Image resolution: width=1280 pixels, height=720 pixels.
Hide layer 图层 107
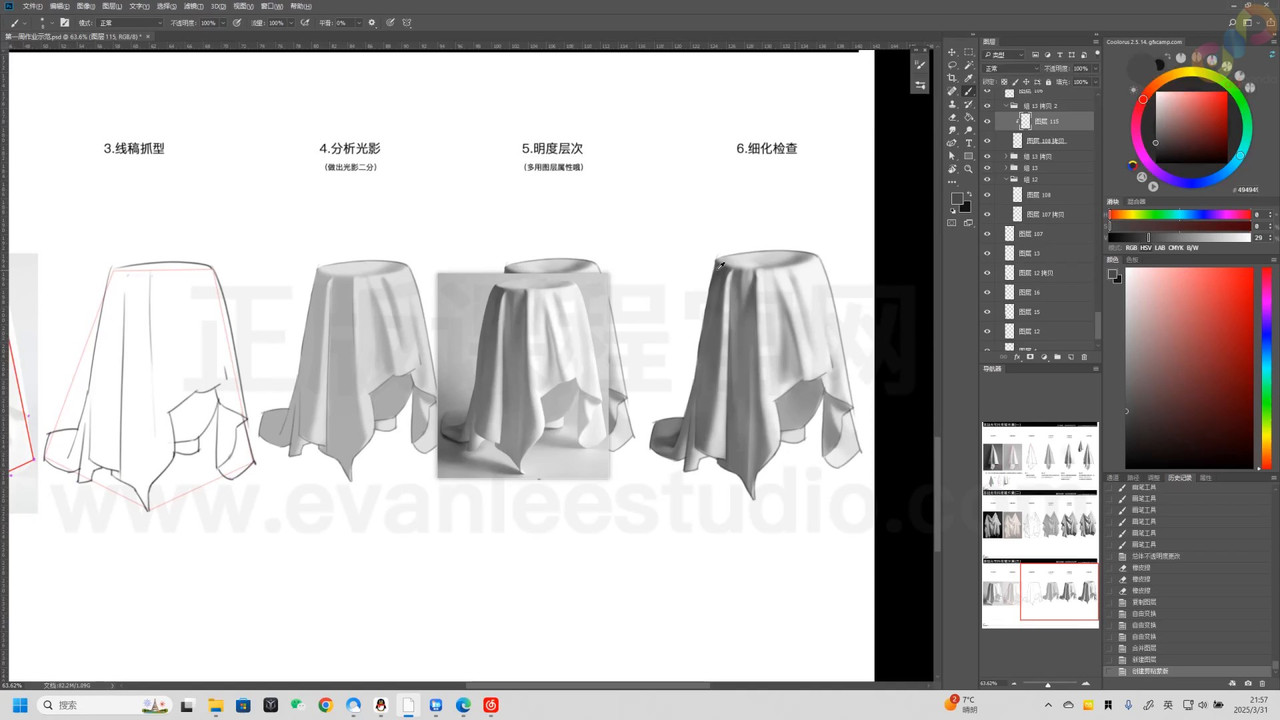coord(987,234)
